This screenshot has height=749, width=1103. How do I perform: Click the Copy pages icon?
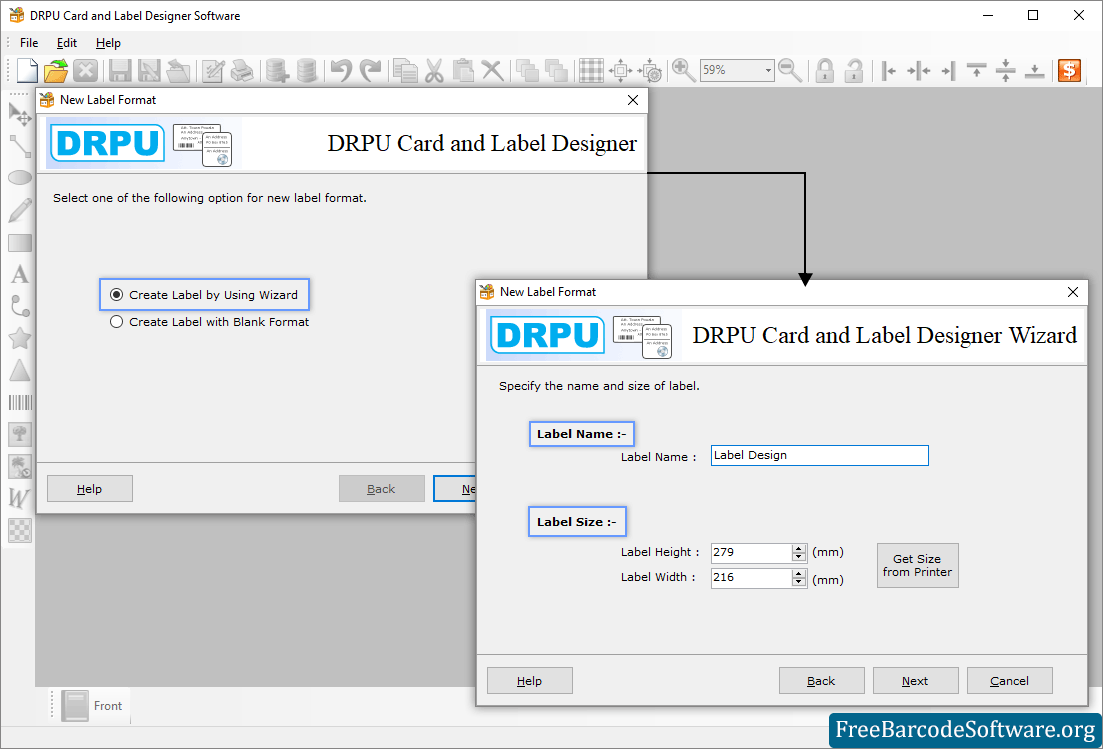click(x=405, y=70)
